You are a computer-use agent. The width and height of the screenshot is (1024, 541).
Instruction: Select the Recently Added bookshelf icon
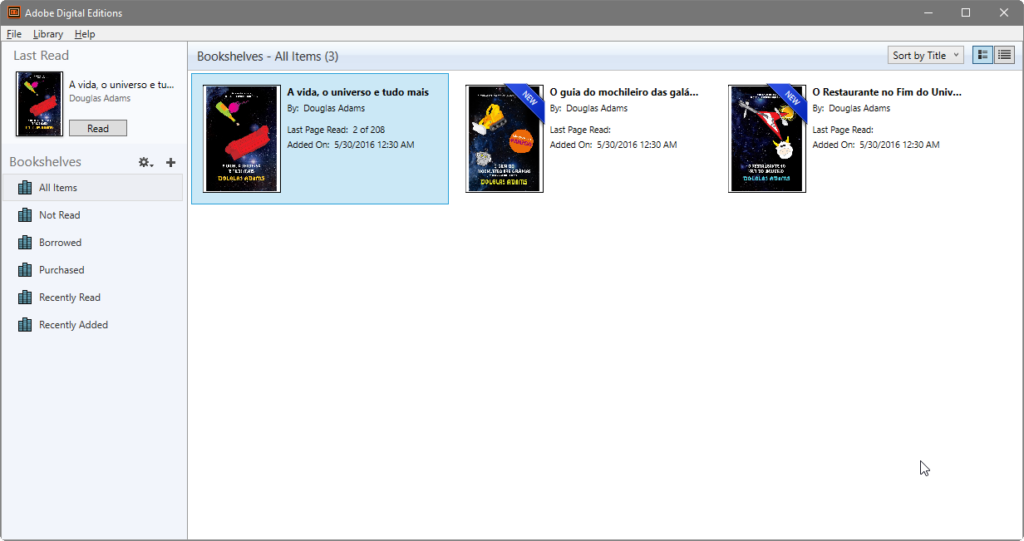click(25, 325)
